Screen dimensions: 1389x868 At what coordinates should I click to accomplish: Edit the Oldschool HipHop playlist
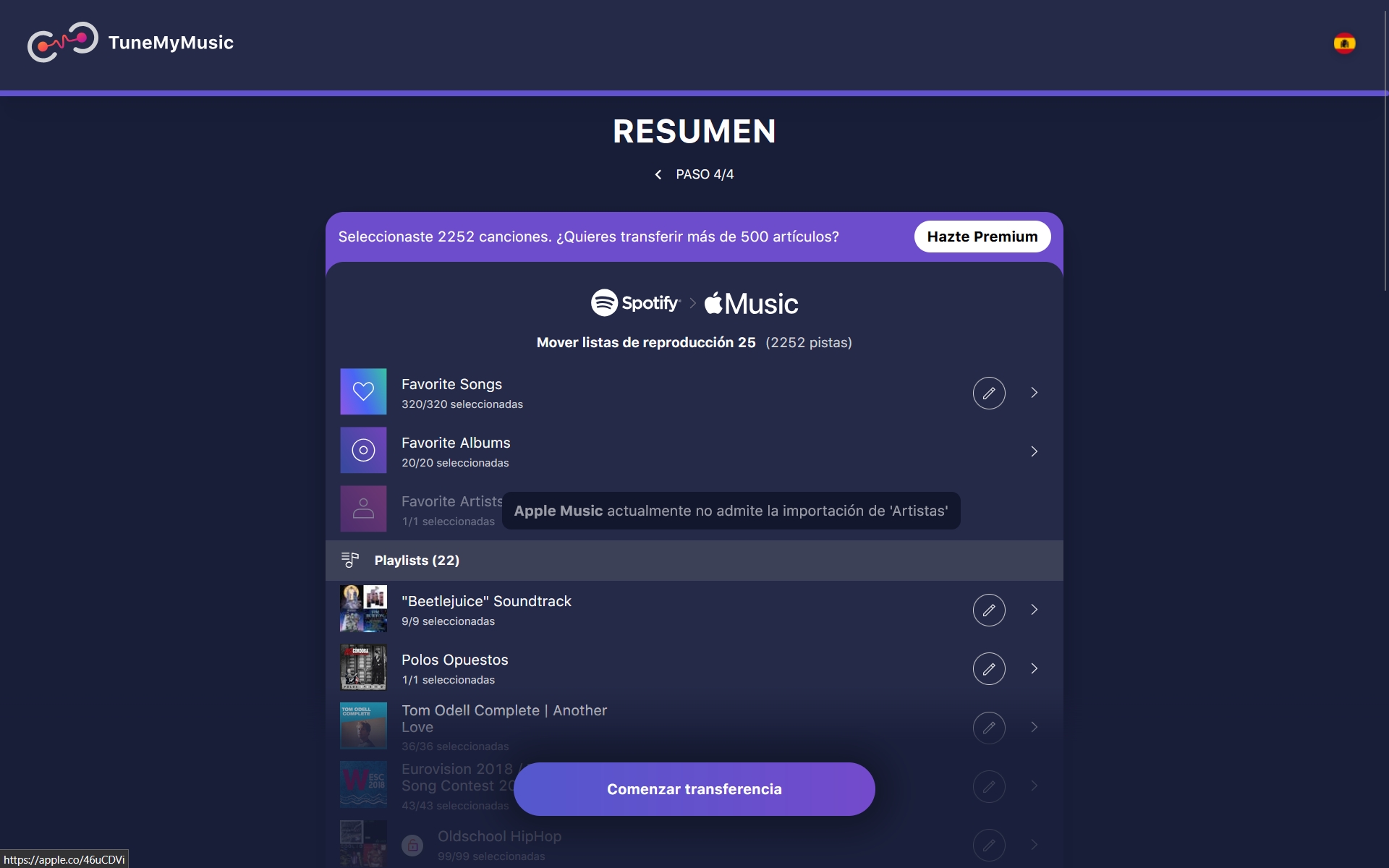pyautogui.click(x=989, y=845)
